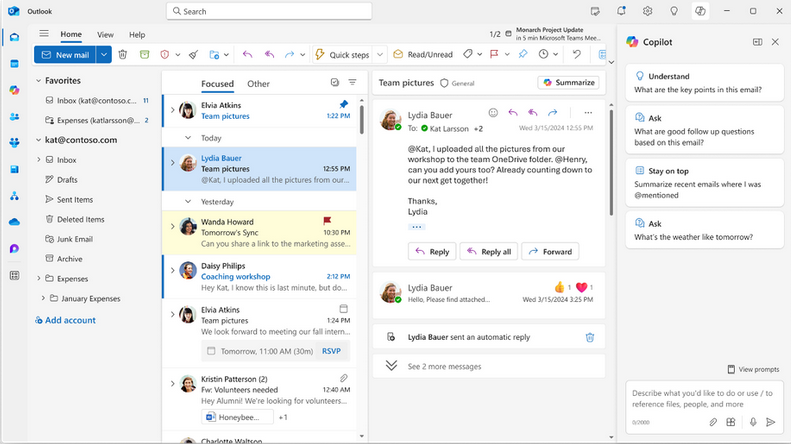Open the Calendar app in left rail
This screenshot has width=791, height=444.
pos(14,64)
